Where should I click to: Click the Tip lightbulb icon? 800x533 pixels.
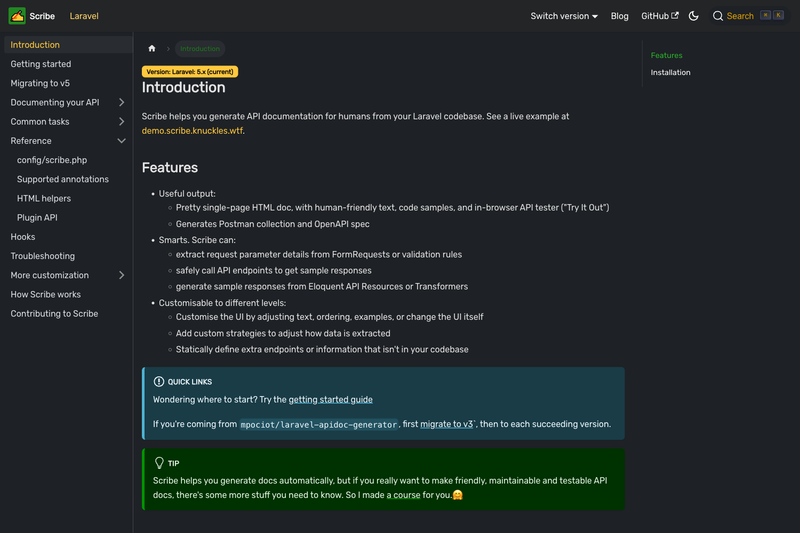(x=159, y=463)
